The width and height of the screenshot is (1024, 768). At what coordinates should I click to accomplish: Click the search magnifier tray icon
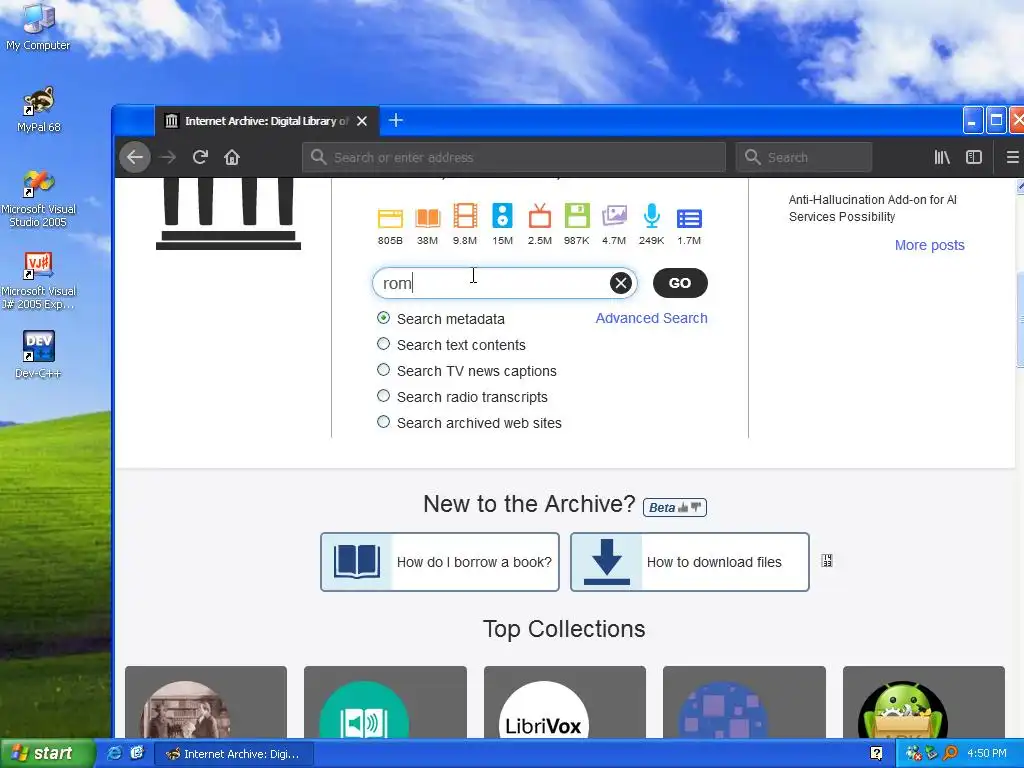pyautogui.click(x=951, y=753)
